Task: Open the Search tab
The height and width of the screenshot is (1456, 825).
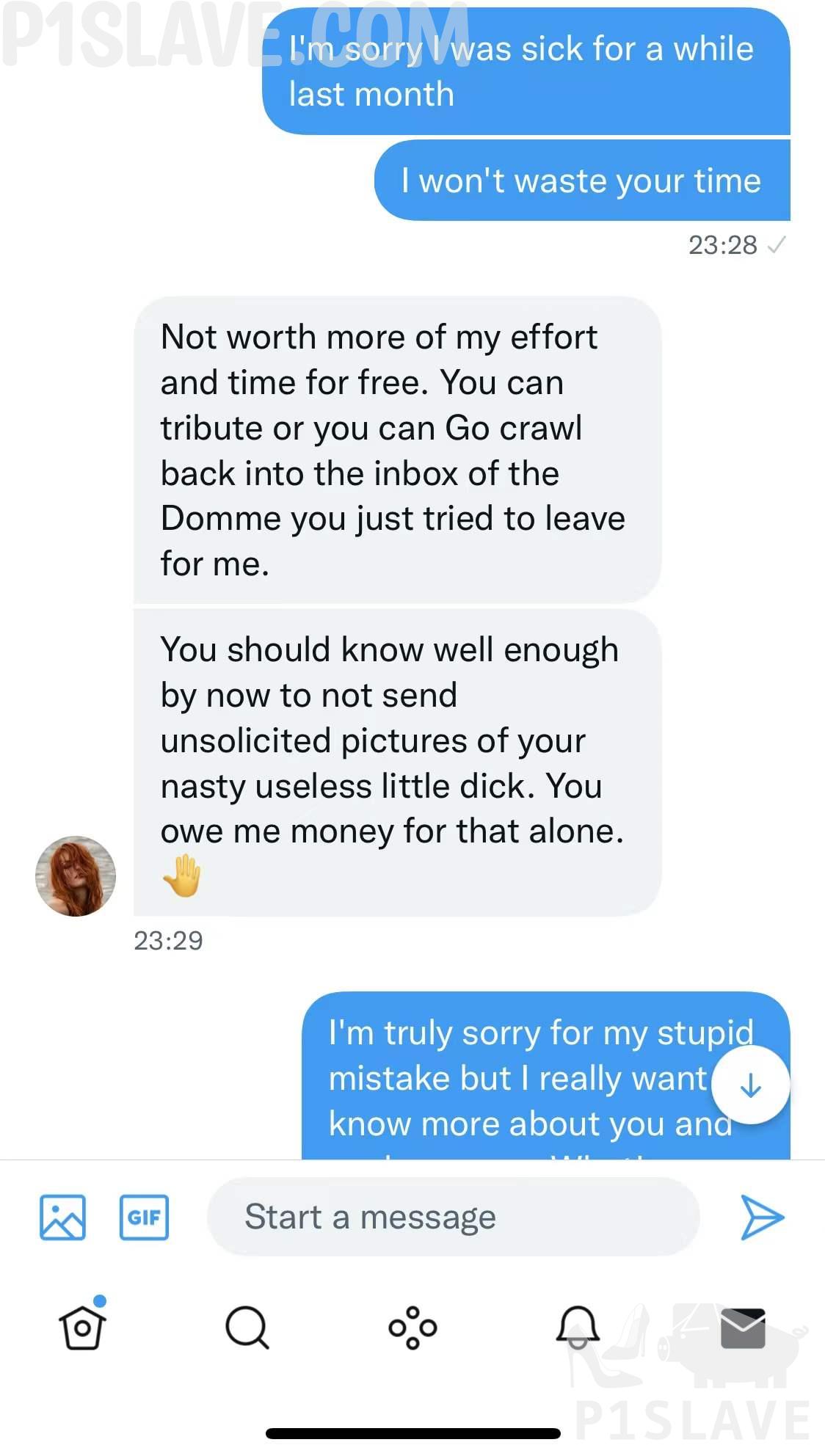Action: [x=247, y=1327]
